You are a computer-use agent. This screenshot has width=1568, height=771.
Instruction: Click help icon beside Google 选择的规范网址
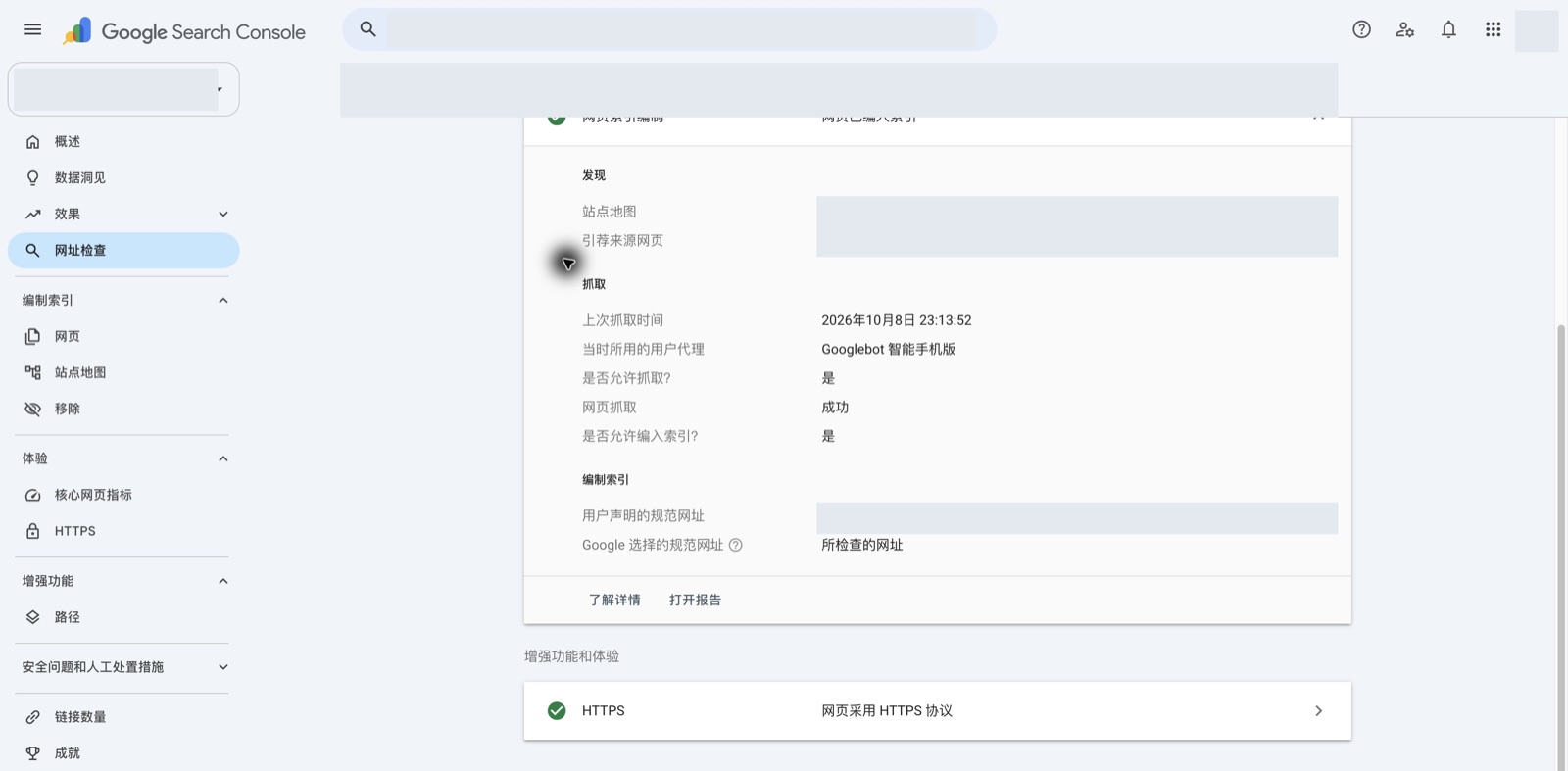click(736, 545)
